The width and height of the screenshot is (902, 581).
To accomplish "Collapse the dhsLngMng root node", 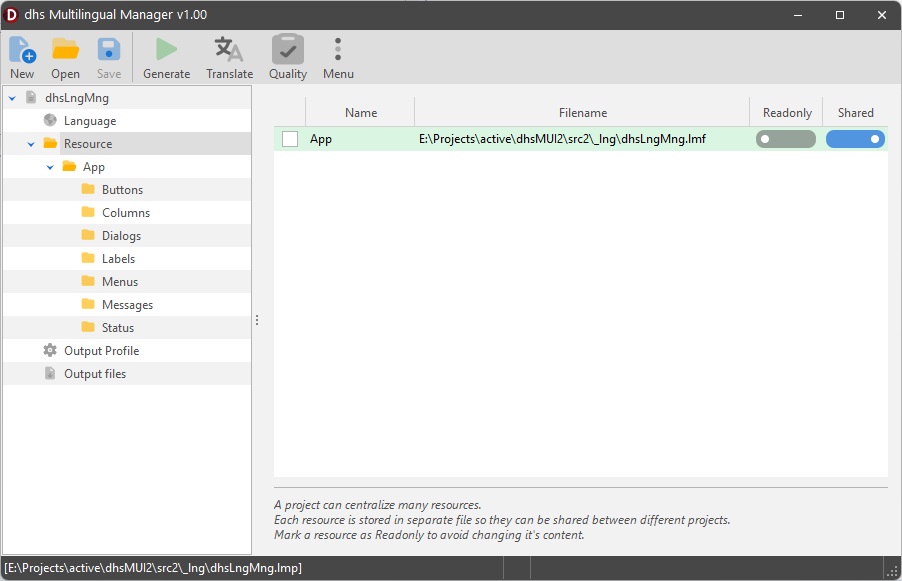I will pos(12,98).
